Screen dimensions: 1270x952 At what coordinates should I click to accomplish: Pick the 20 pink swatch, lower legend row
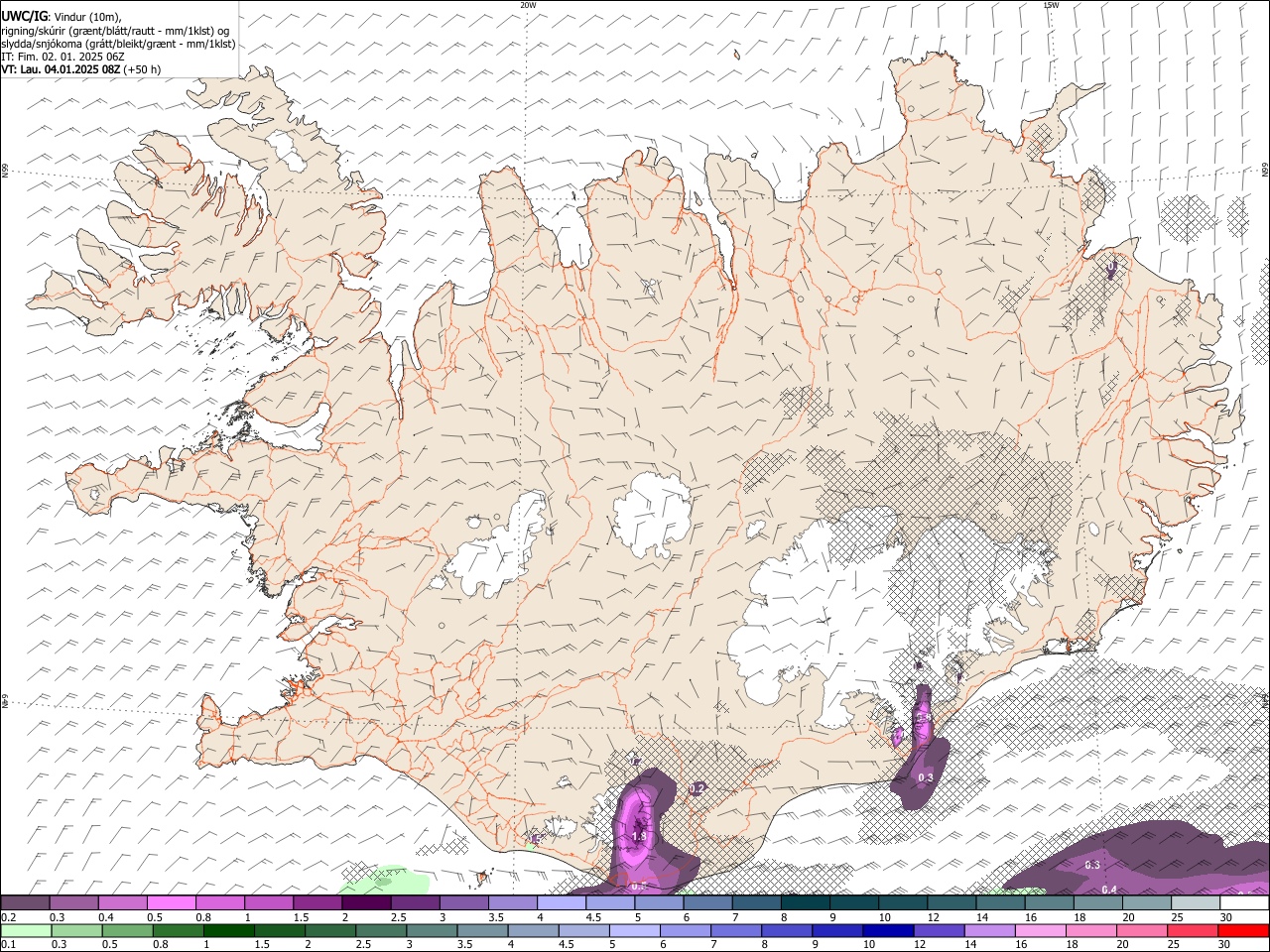click(1142, 931)
